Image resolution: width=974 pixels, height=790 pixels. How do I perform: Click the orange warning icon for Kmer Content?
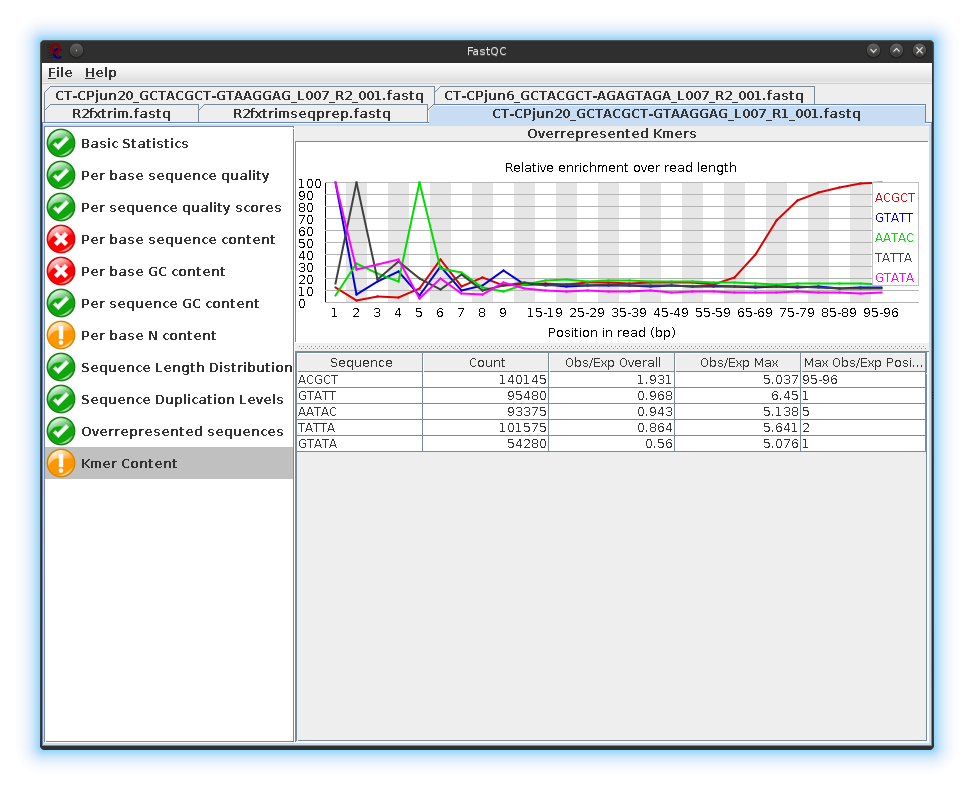[x=61, y=463]
